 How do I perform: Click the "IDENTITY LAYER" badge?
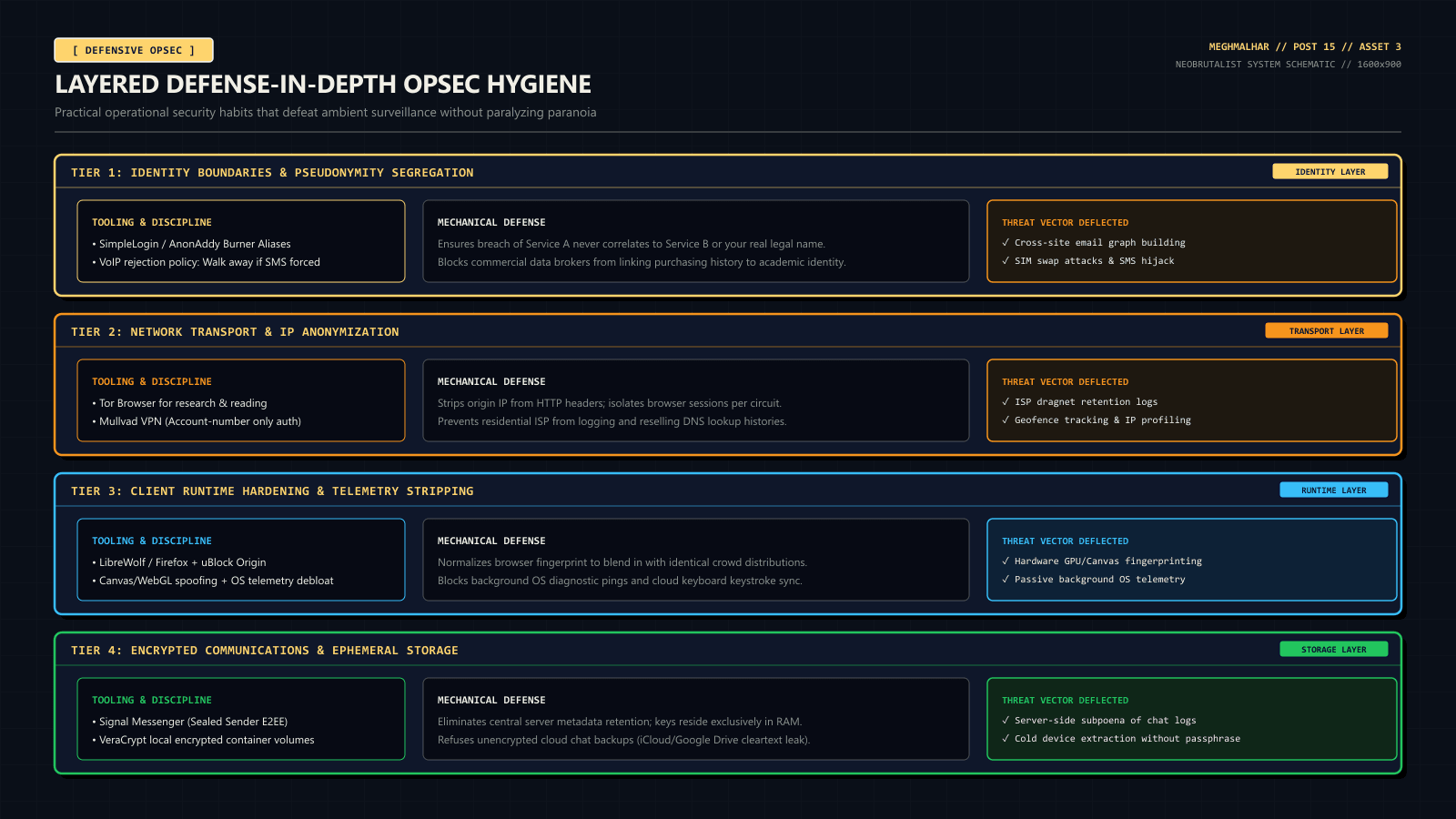[x=1330, y=171]
